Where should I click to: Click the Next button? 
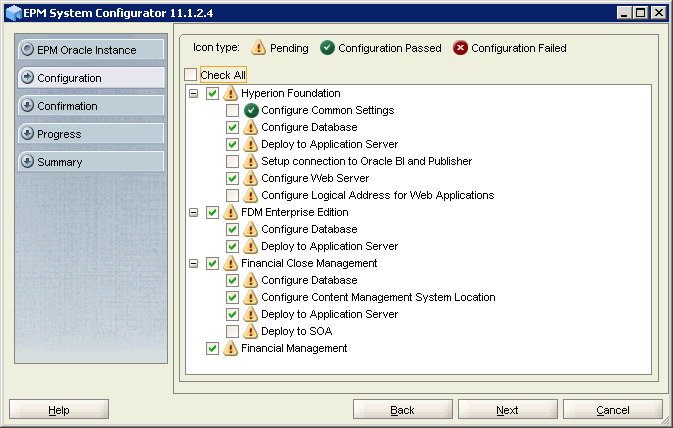(x=507, y=410)
